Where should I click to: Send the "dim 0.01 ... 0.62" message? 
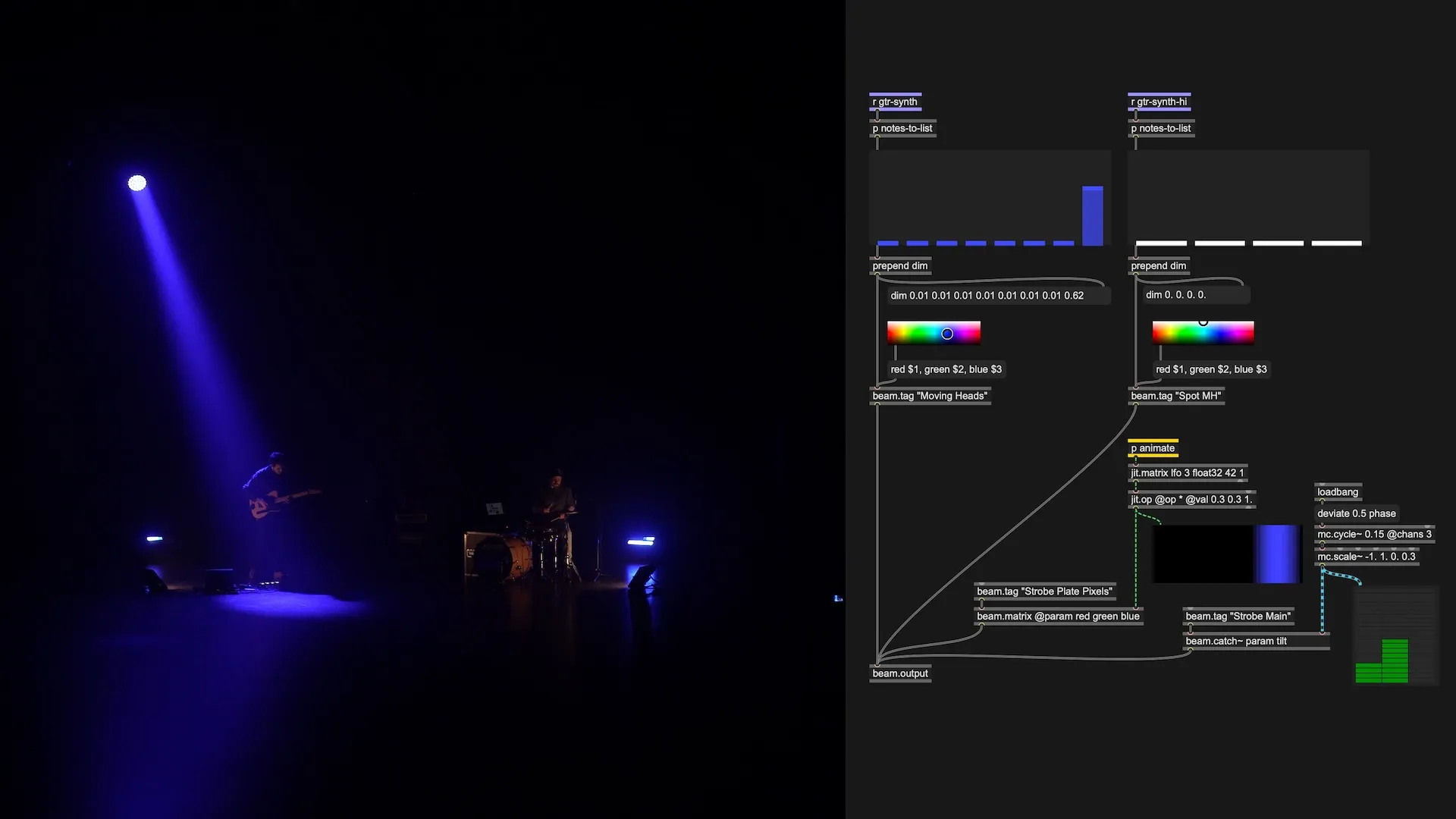987,294
